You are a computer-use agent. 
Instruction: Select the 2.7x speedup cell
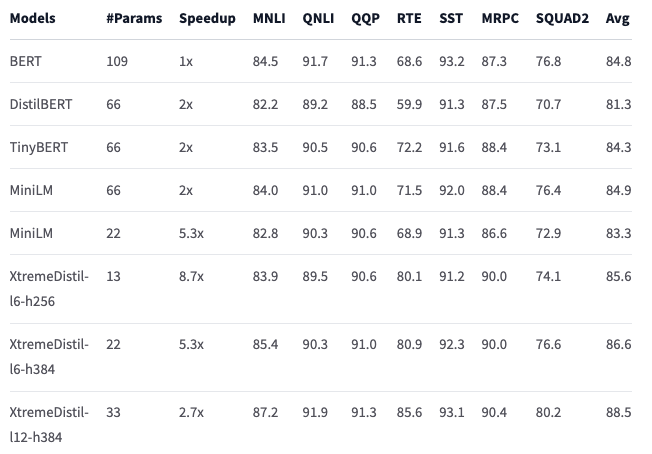(191, 413)
